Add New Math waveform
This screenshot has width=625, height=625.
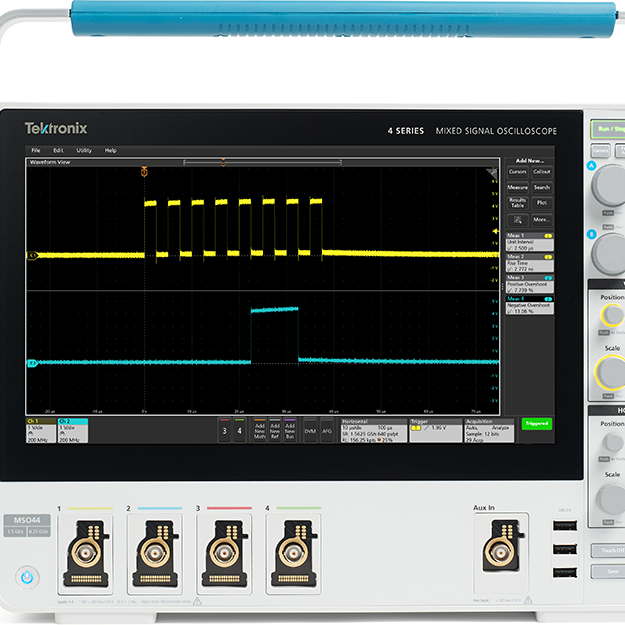[259, 430]
